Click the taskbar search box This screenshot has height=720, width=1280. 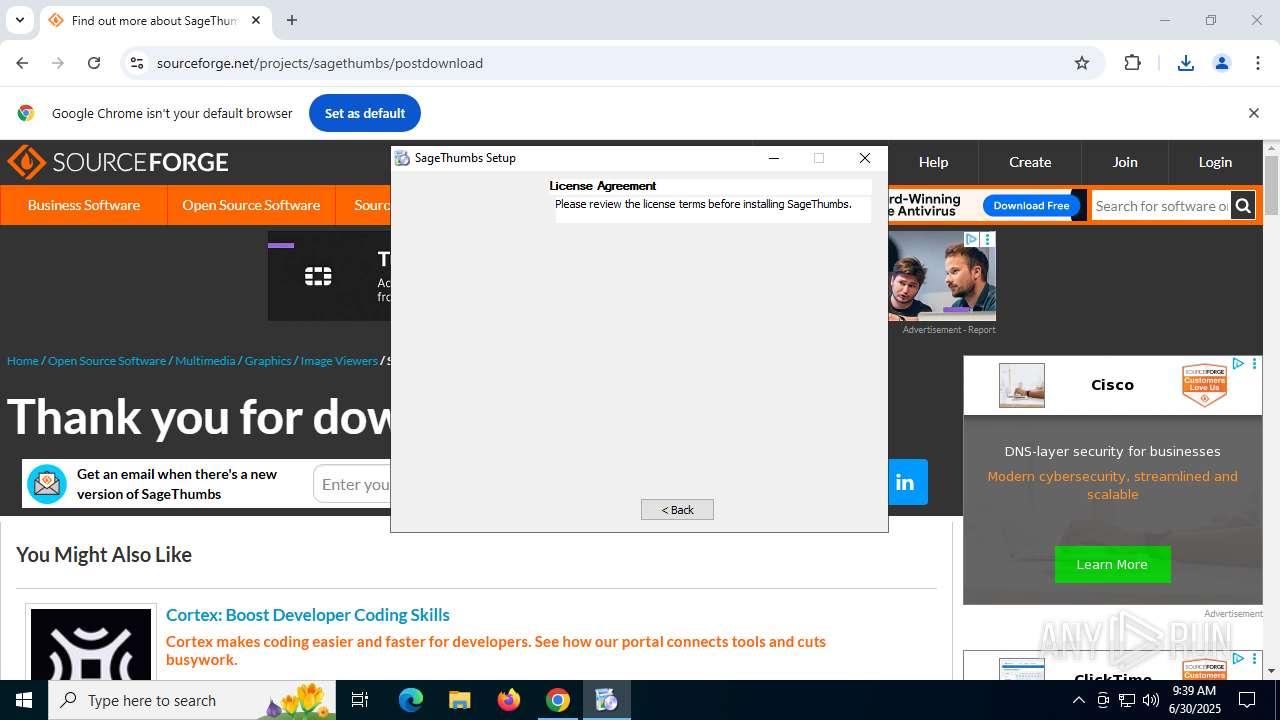(x=192, y=700)
